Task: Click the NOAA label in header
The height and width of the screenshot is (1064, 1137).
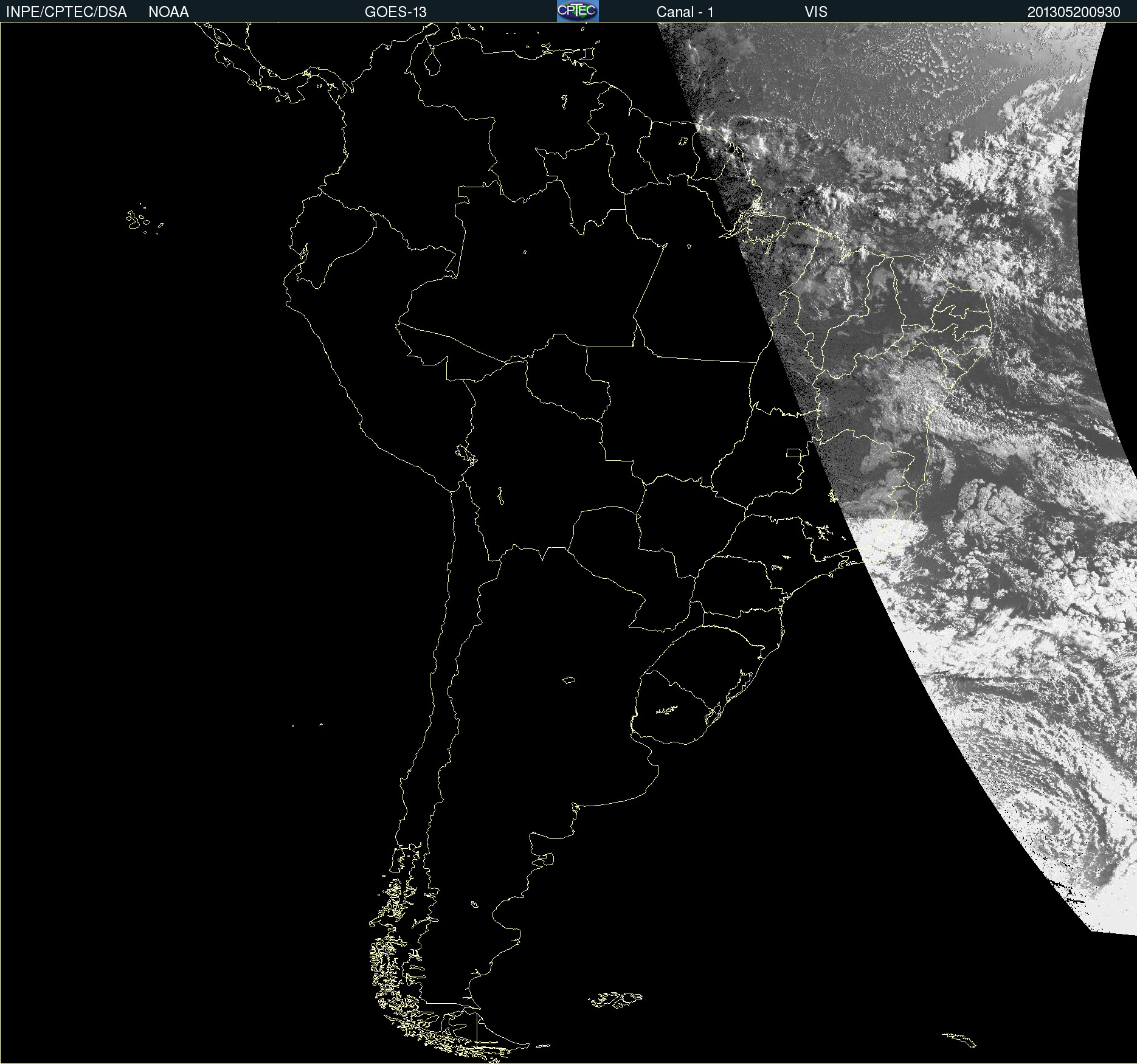Action: tap(168, 12)
